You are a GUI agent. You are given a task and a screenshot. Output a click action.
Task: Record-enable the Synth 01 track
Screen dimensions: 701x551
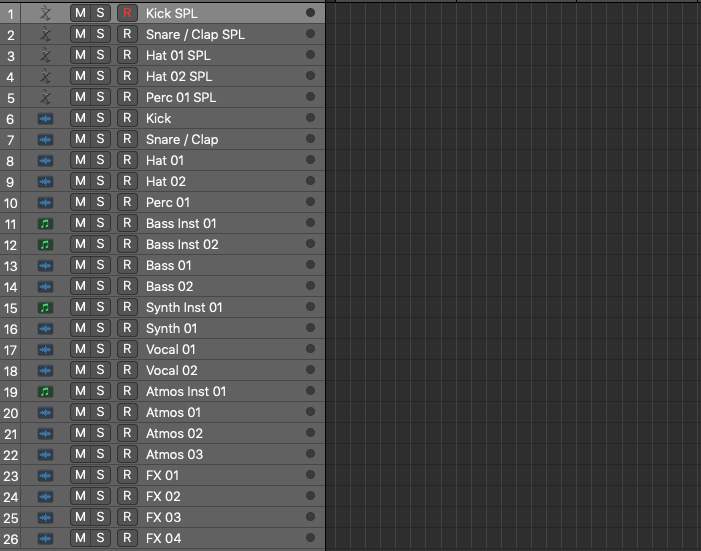coord(126,328)
